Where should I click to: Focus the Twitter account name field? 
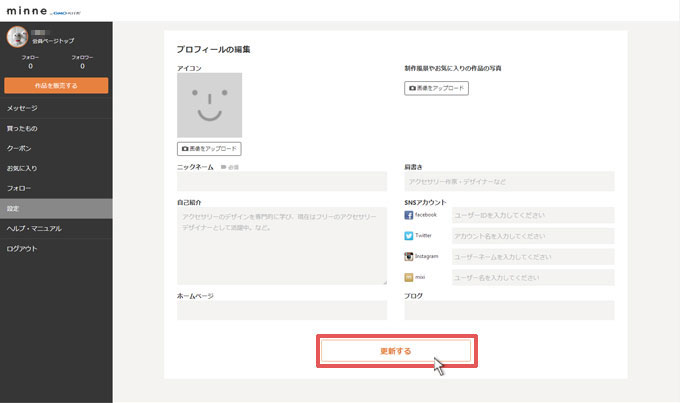point(533,236)
